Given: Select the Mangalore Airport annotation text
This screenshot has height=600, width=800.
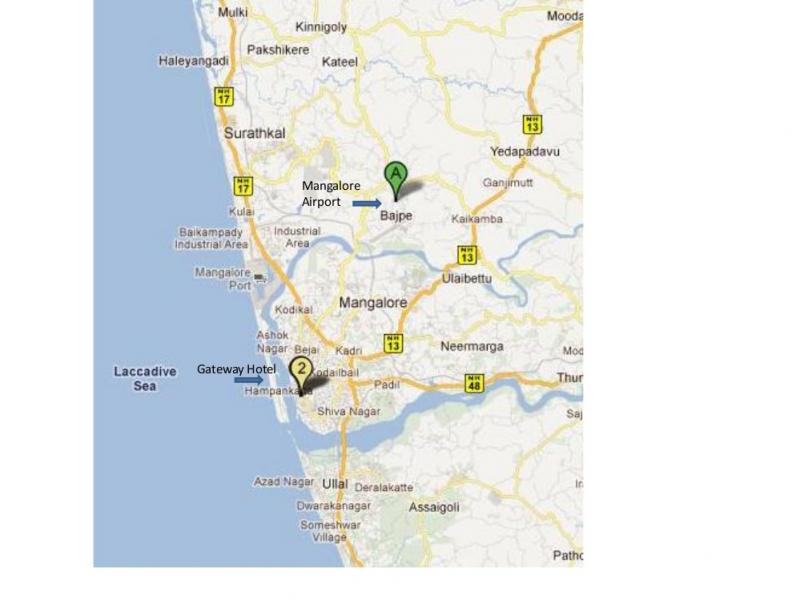Looking at the screenshot, I should (331, 193).
